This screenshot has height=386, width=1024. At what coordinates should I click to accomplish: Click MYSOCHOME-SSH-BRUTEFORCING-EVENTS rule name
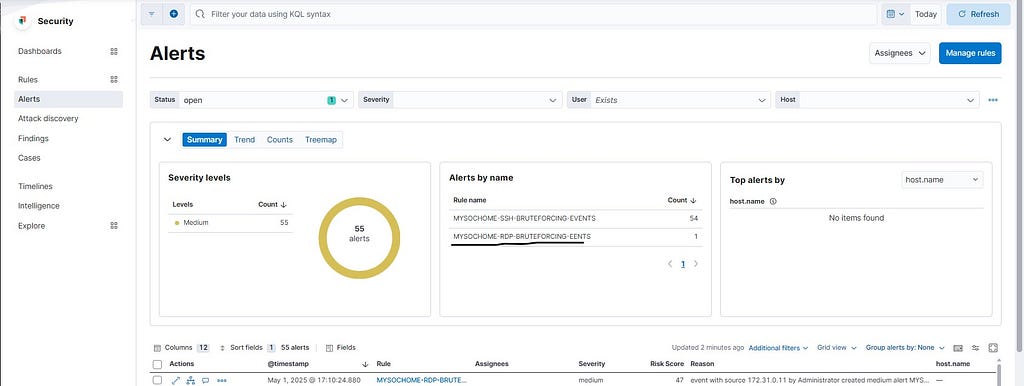click(524, 218)
